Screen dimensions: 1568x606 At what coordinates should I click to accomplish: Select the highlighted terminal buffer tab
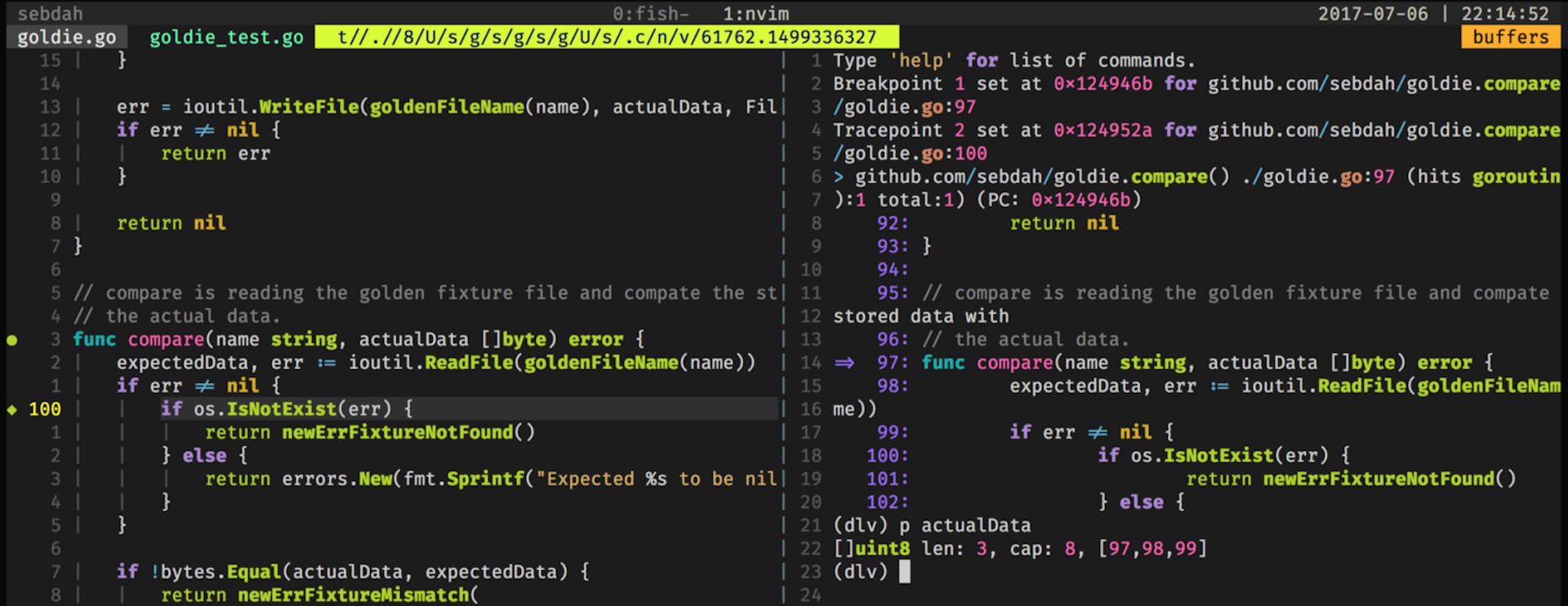(x=606, y=38)
